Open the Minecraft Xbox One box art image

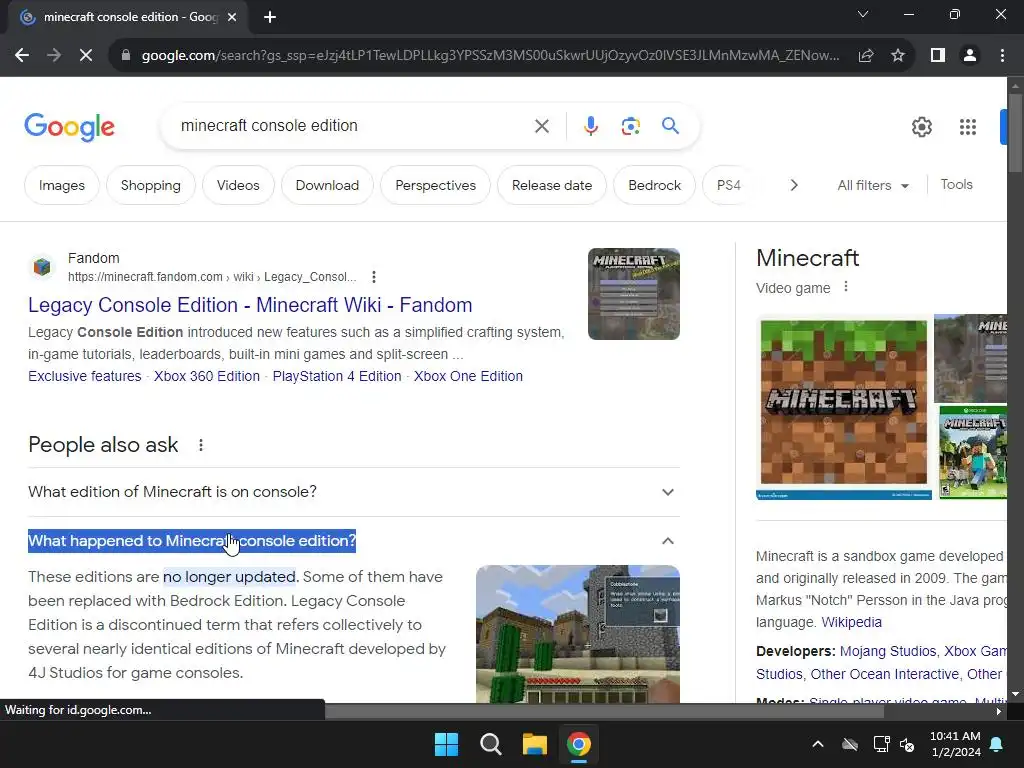pyautogui.click(x=973, y=452)
